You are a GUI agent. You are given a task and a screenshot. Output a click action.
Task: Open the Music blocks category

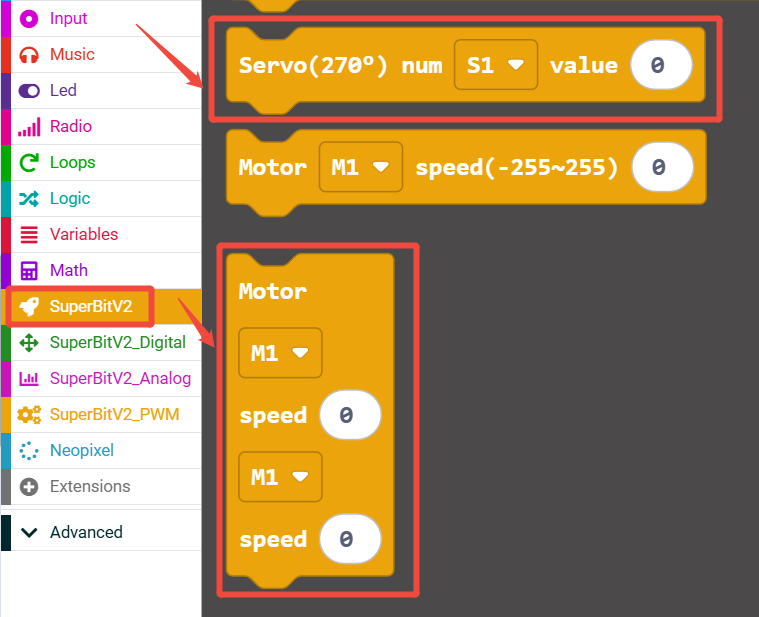101,55
